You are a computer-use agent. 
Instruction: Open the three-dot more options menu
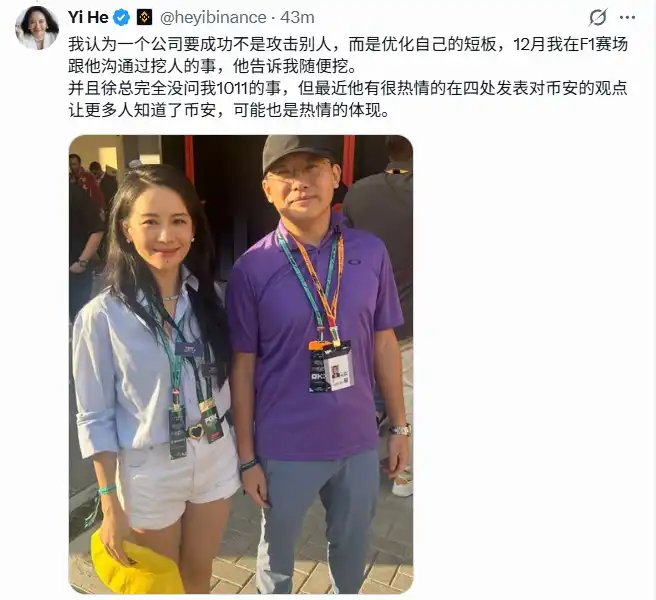point(628,18)
